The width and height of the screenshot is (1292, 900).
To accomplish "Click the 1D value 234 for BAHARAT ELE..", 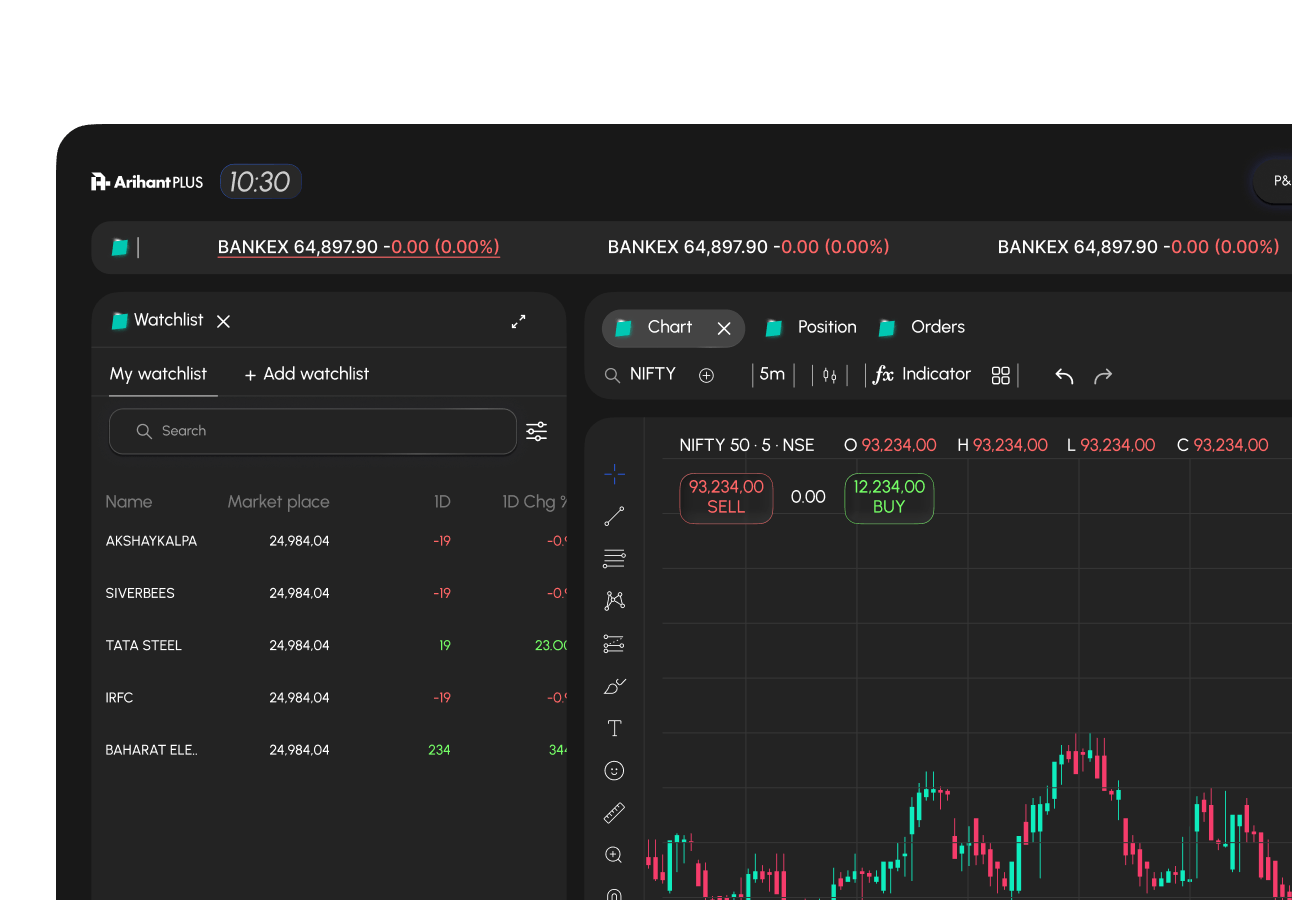I will [x=439, y=750].
